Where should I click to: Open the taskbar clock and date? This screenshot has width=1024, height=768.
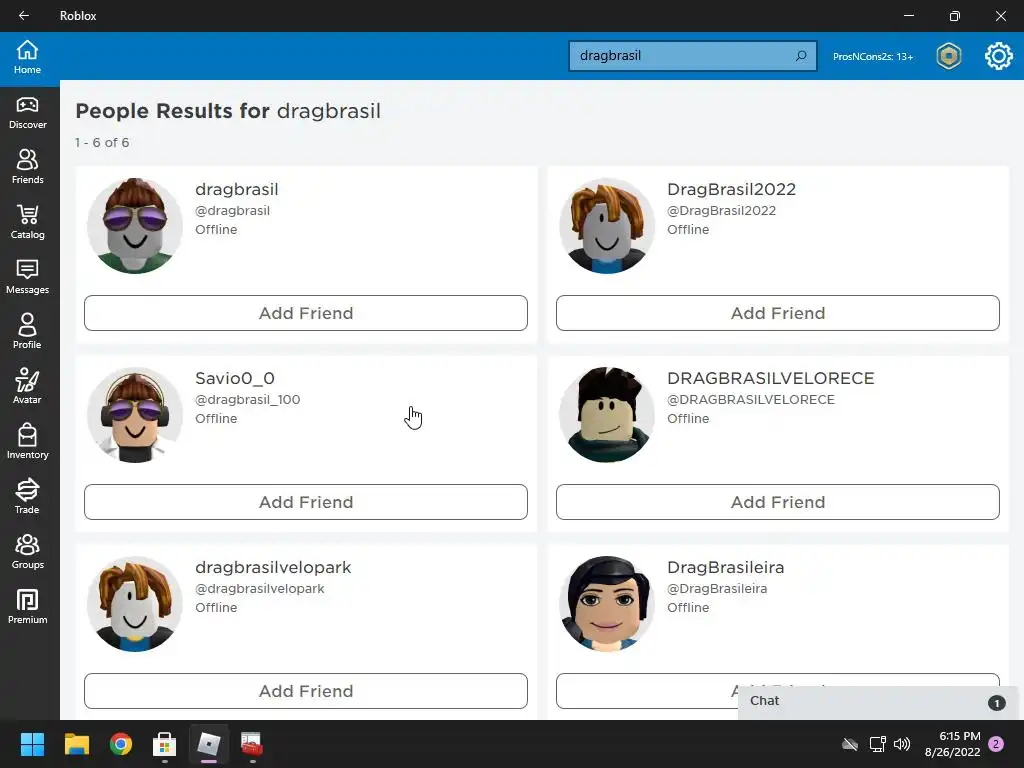[x=953, y=744]
